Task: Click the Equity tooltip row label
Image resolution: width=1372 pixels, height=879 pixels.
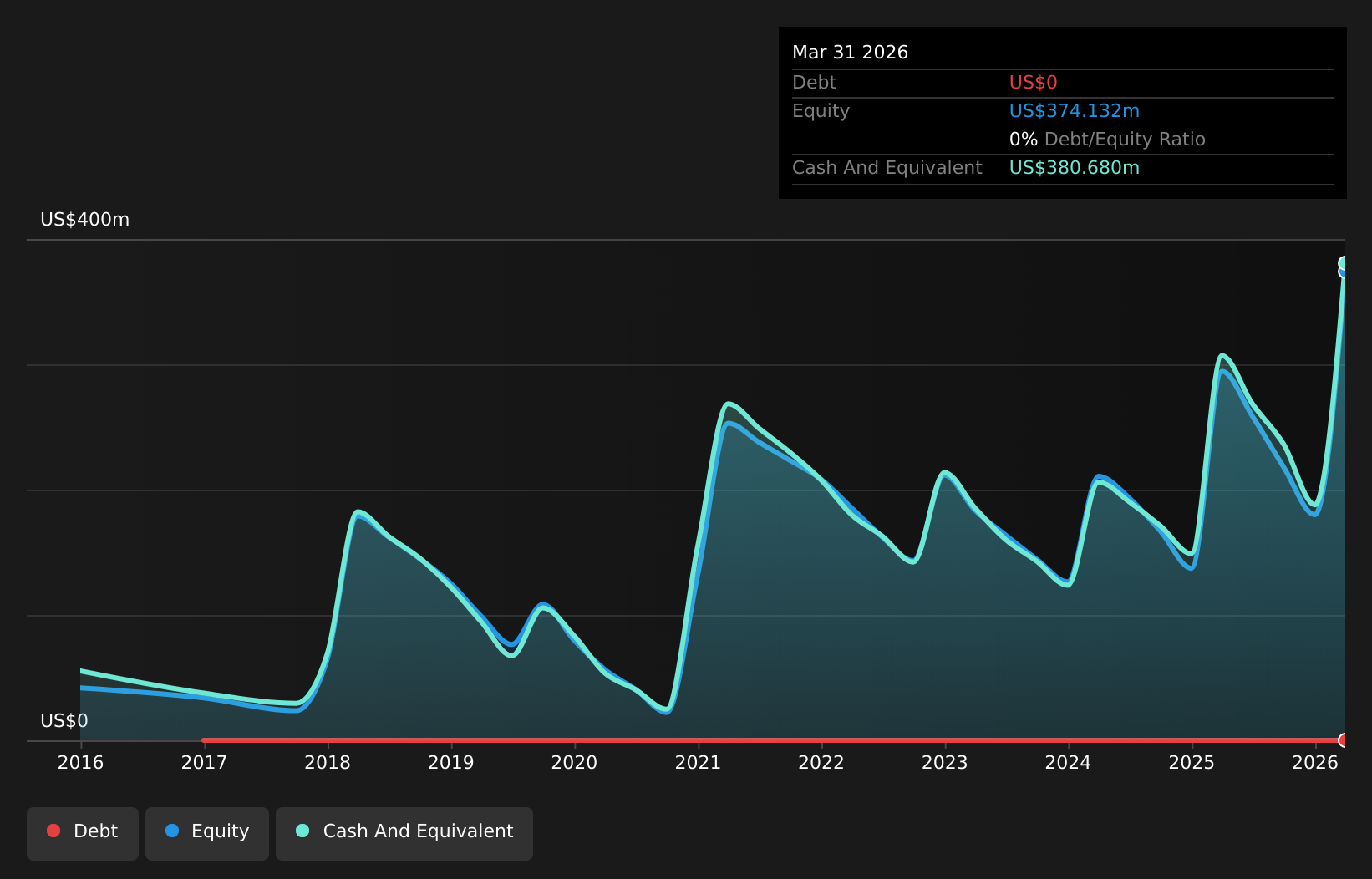Action: (821, 111)
